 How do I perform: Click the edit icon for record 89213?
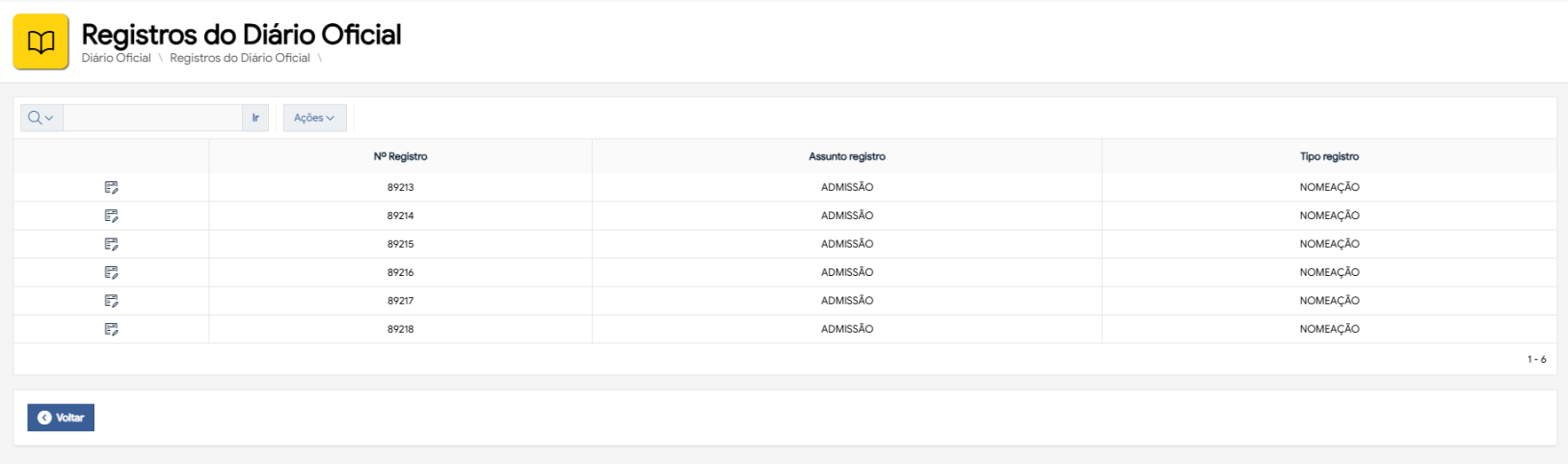click(x=111, y=187)
